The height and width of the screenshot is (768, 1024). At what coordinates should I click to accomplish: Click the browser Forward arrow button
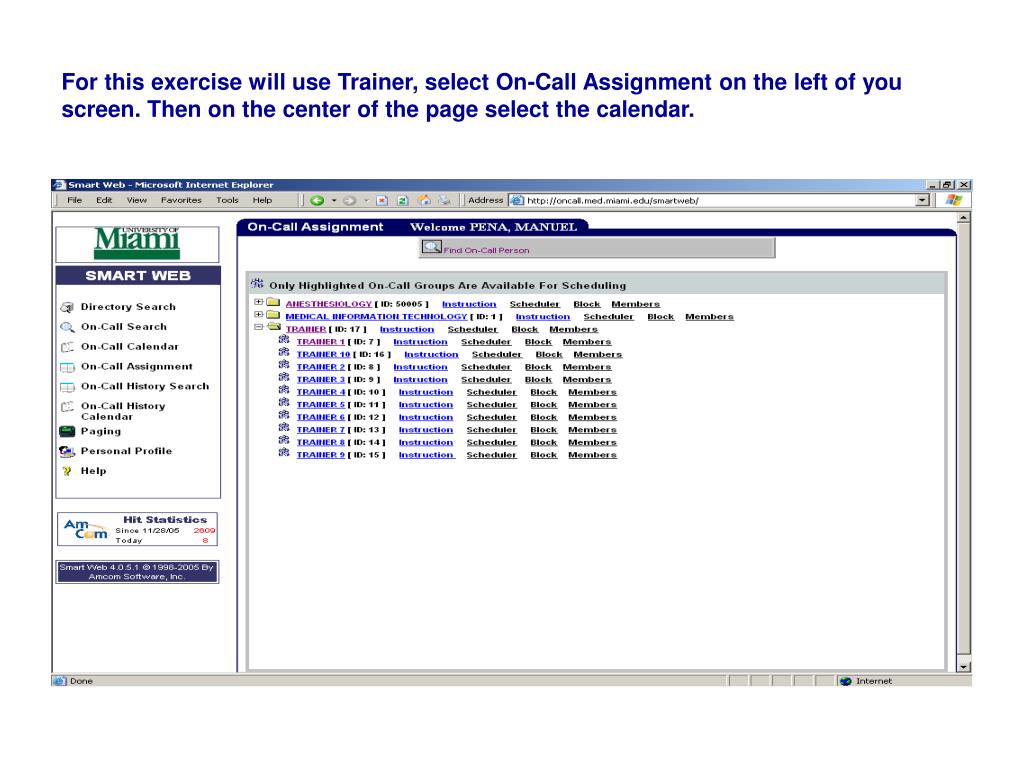click(349, 200)
